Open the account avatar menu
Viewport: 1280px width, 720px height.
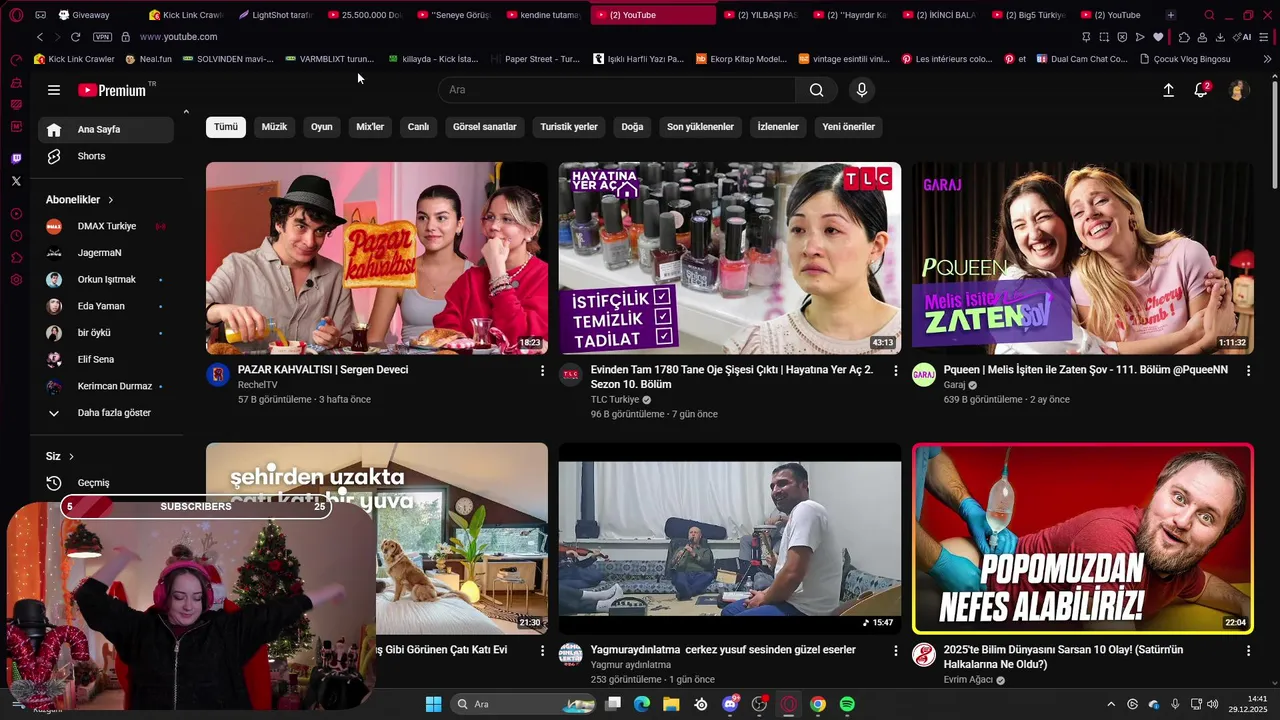tap(1238, 90)
